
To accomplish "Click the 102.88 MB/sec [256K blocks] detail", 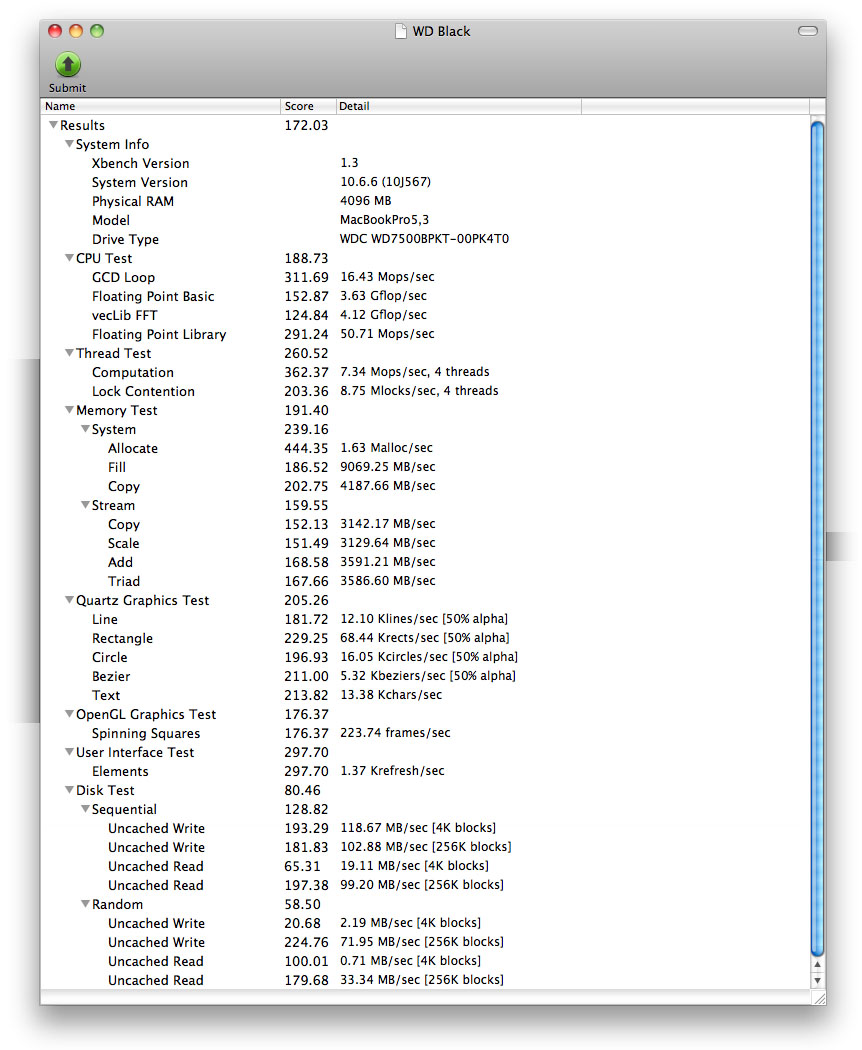I will coord(425,846).
